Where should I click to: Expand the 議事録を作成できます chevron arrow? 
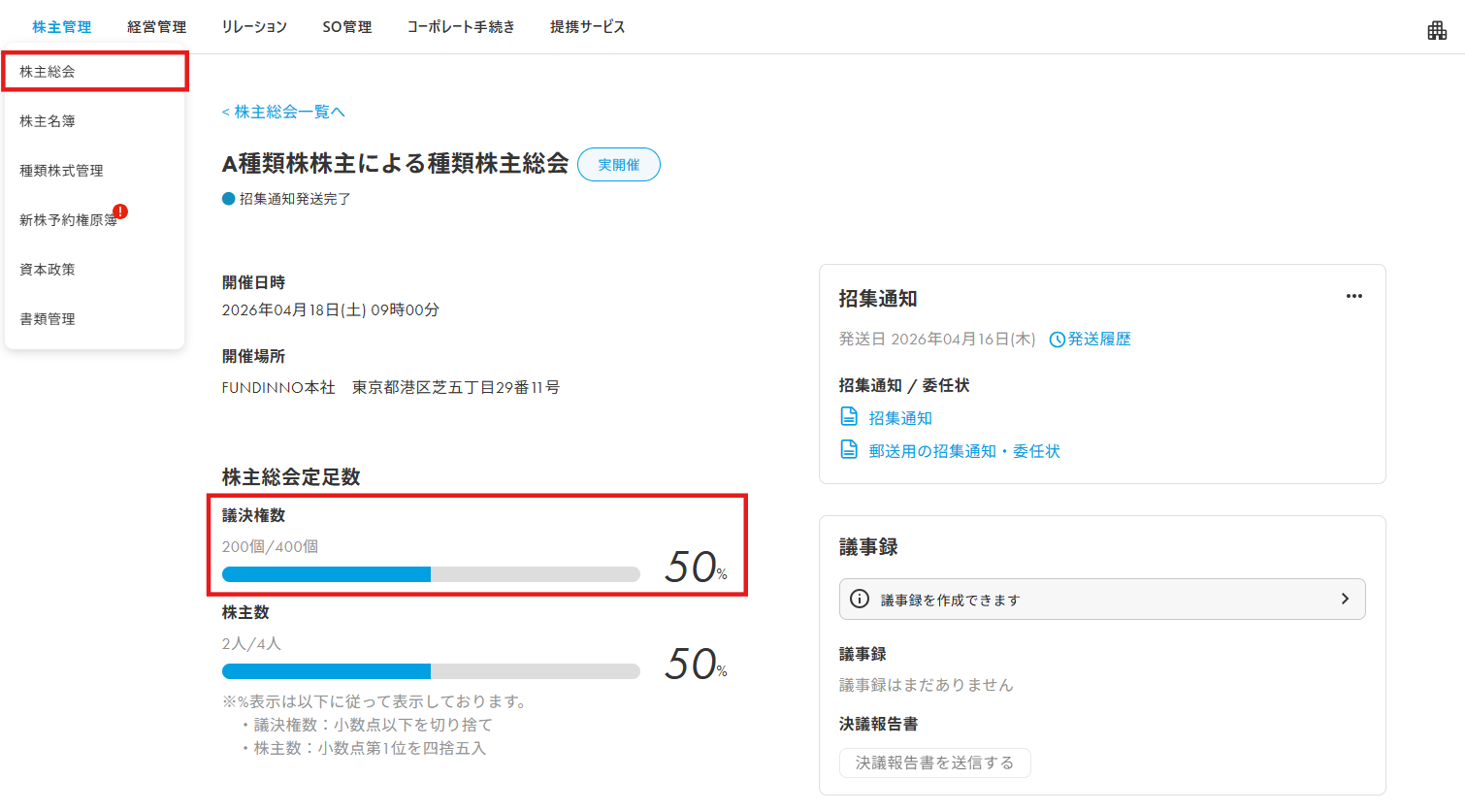tap(1345, 599)
